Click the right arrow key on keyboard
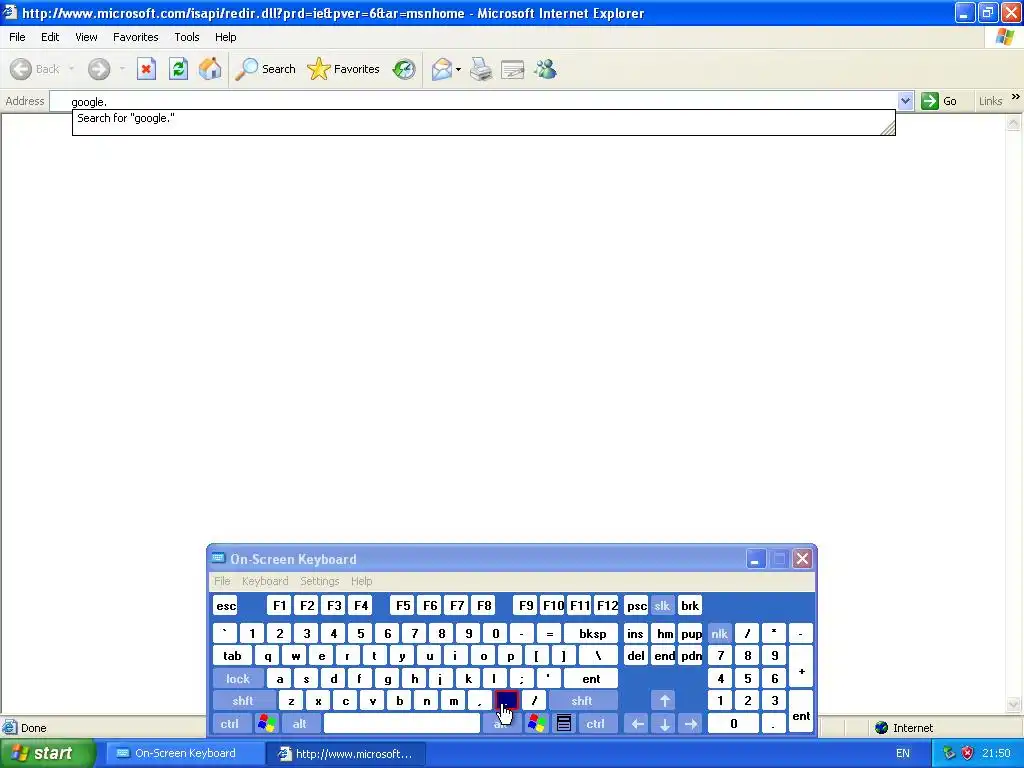The image size is (1024, 768). 690,724
